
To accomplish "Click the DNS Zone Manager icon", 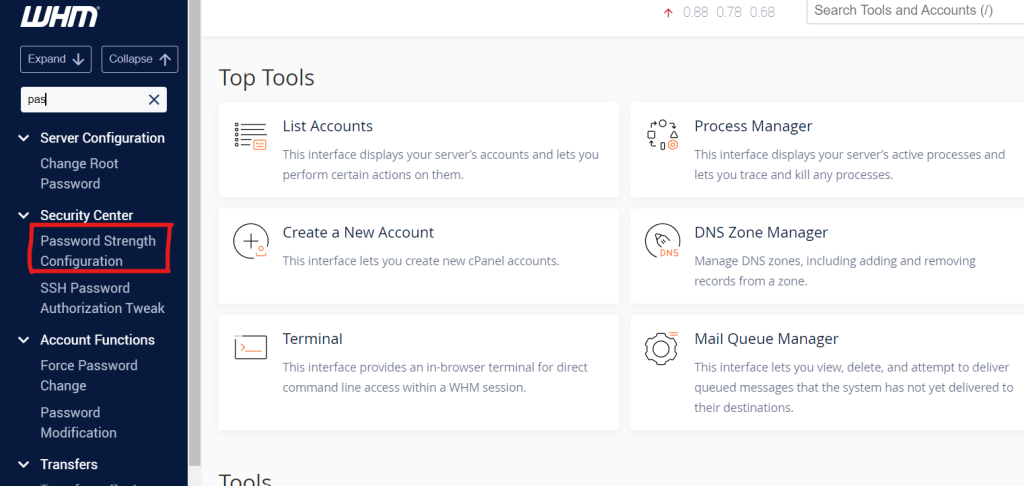I will click(x=662, y=241).
